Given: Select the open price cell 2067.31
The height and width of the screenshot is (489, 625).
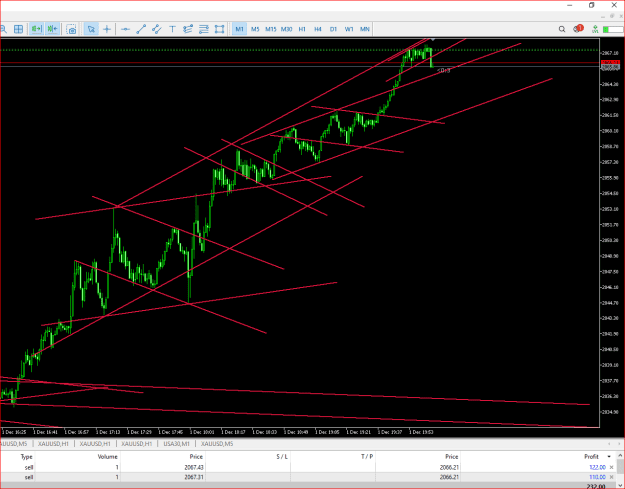Looking at the screenshot, I should (x=194, y=477).
